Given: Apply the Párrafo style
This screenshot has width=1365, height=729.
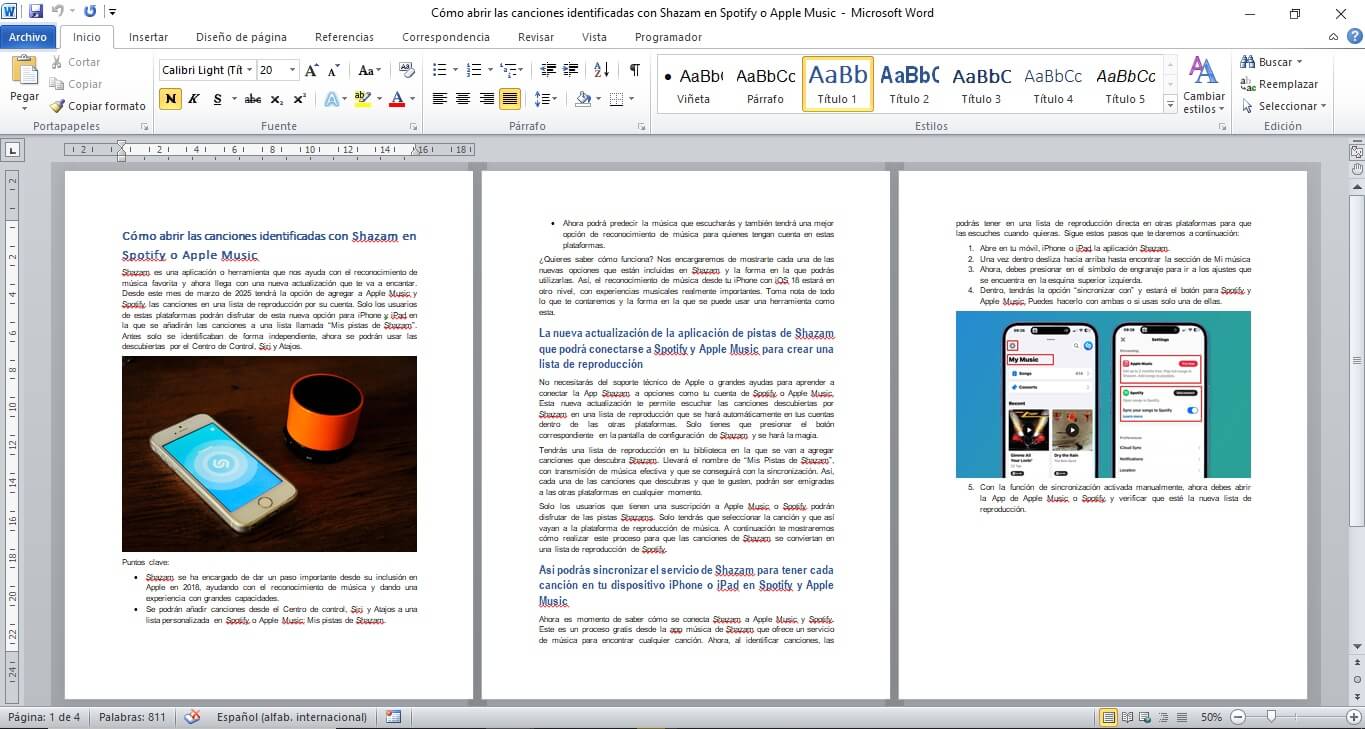Looking at the screenshot, I should 765,84.
